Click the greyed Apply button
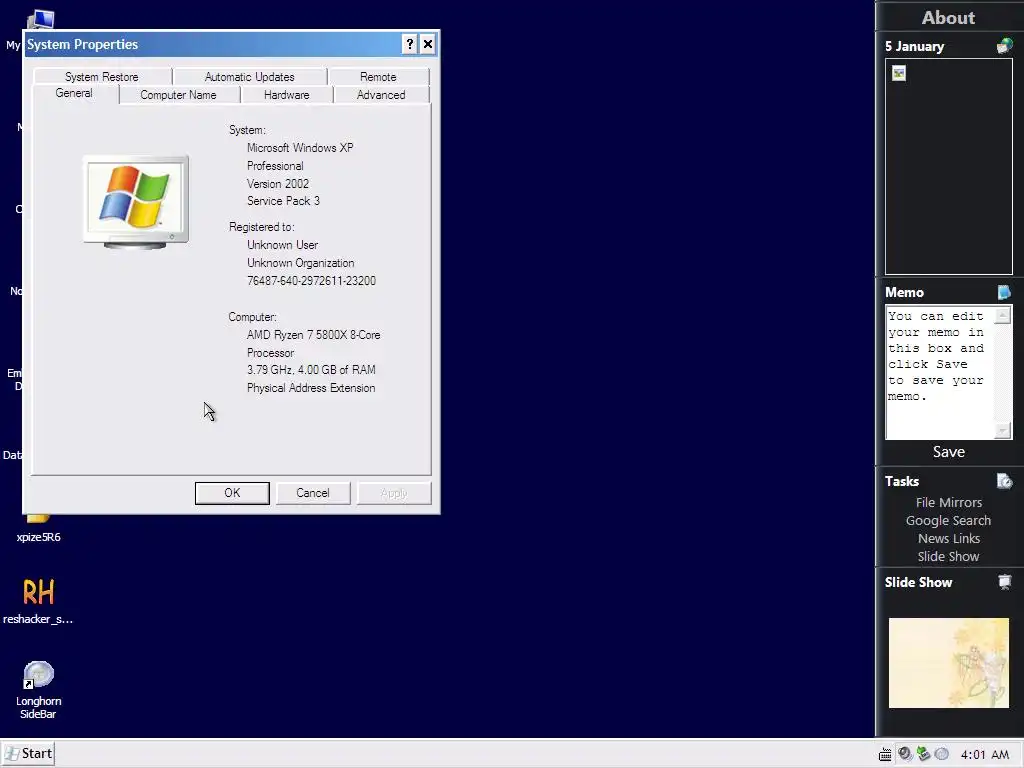The width and height of the screenshot is (1024, 768). click(x=394, y=493)
